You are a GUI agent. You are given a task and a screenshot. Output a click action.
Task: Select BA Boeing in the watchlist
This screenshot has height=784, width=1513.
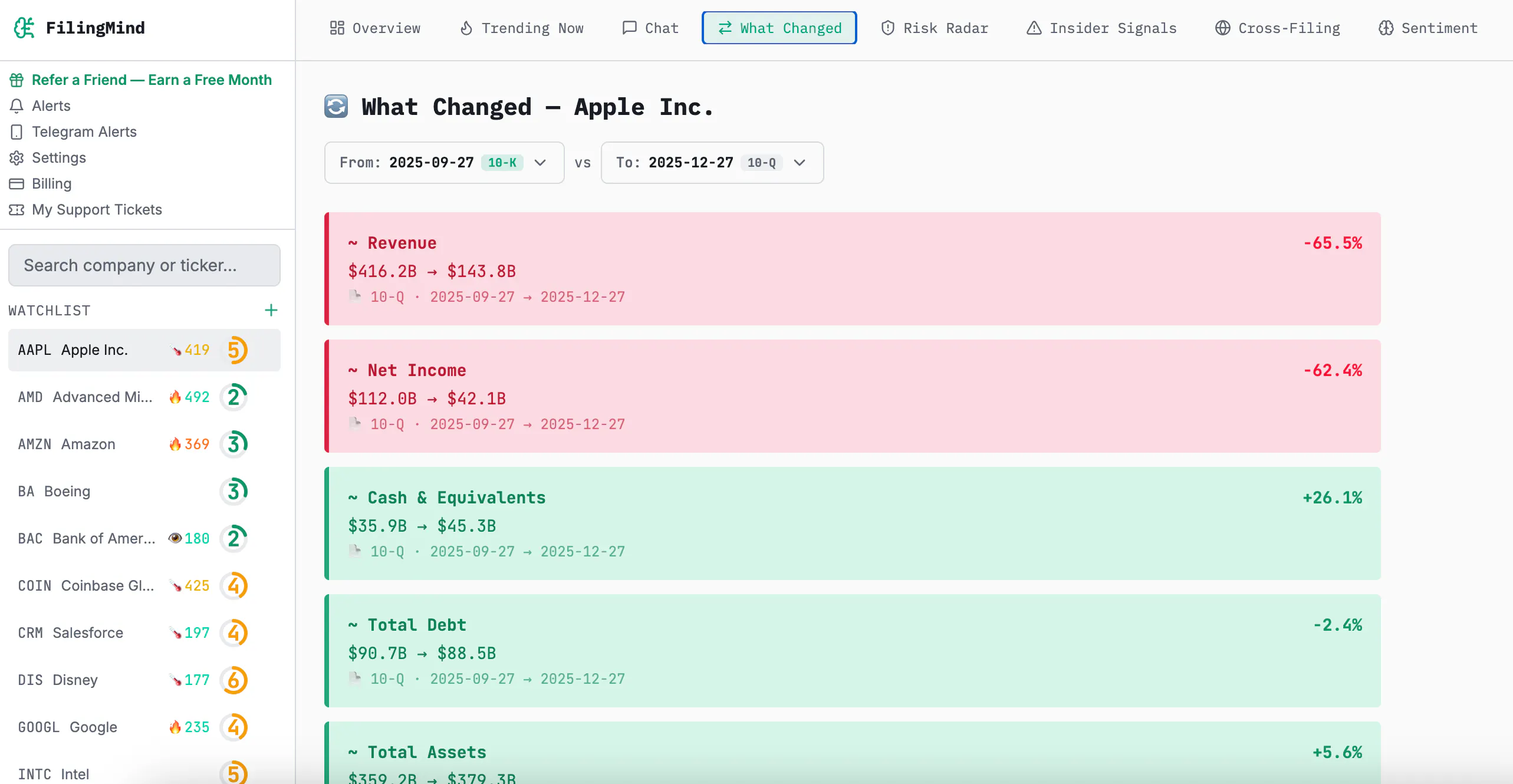click(x=144, y=492)
